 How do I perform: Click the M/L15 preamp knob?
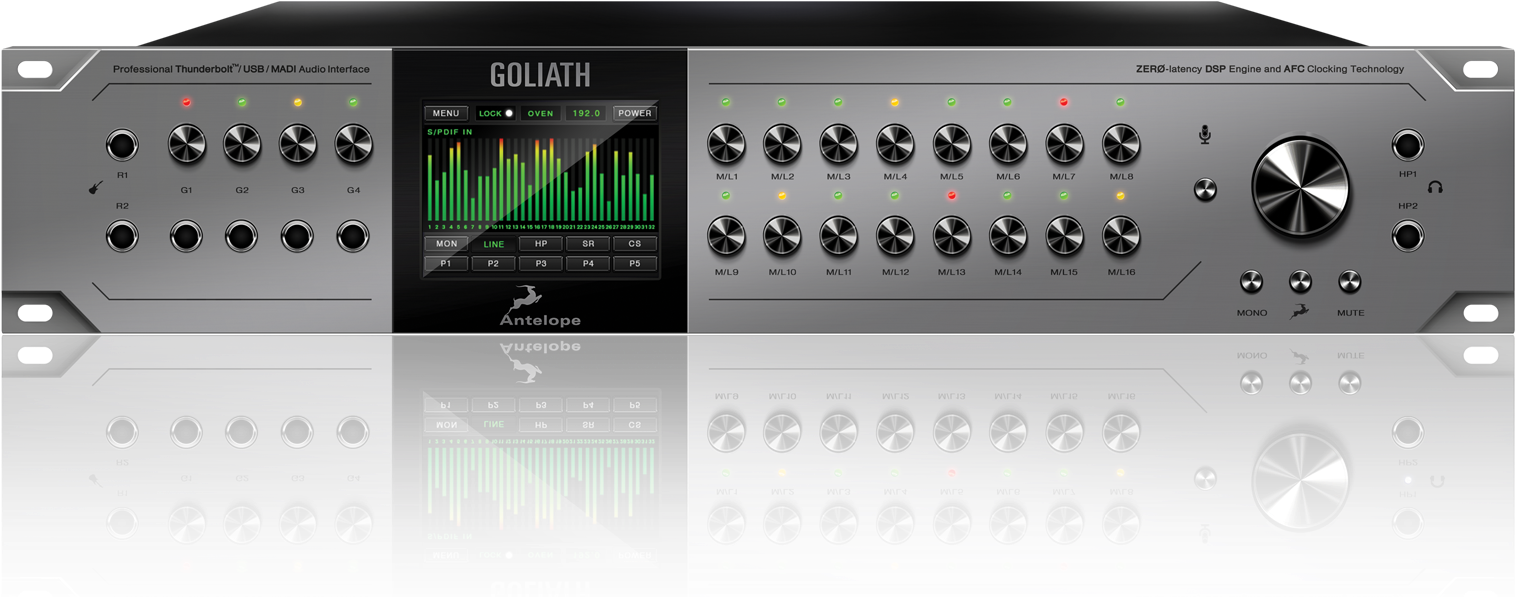click(x=1064, y=237)
